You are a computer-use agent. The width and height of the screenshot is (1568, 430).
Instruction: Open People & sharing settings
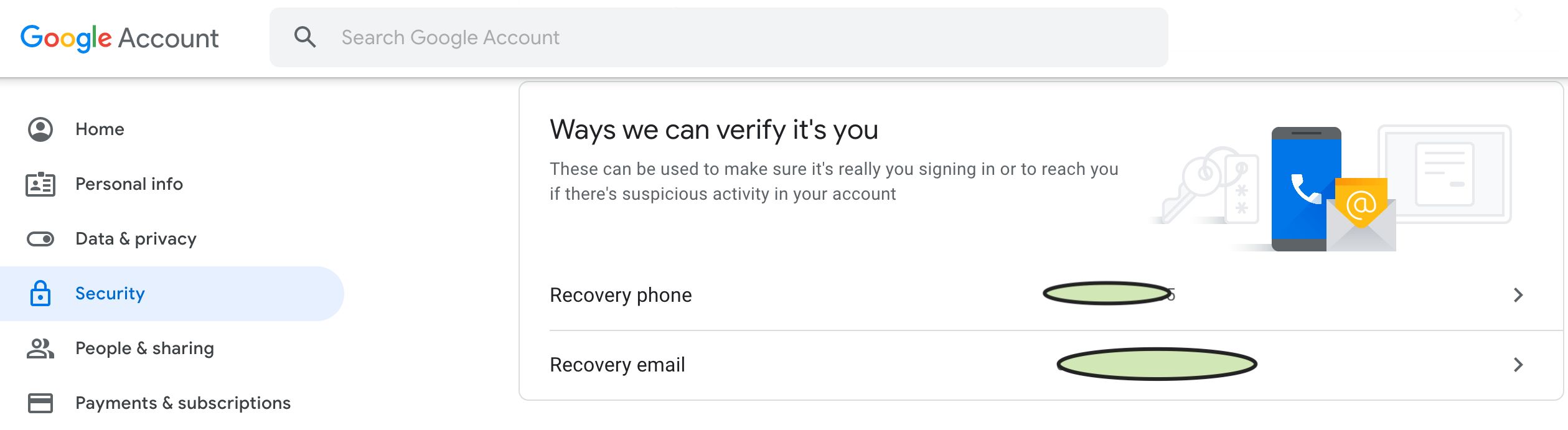144,348
